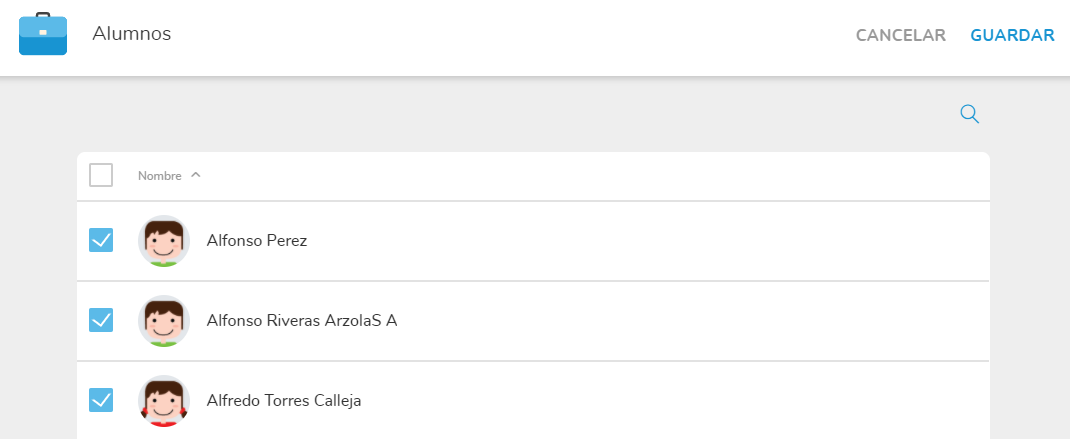Click empty space in Alfonso Perez's row
The height and width of the screenshot is (439, 1070).
[x=650, y=241]
